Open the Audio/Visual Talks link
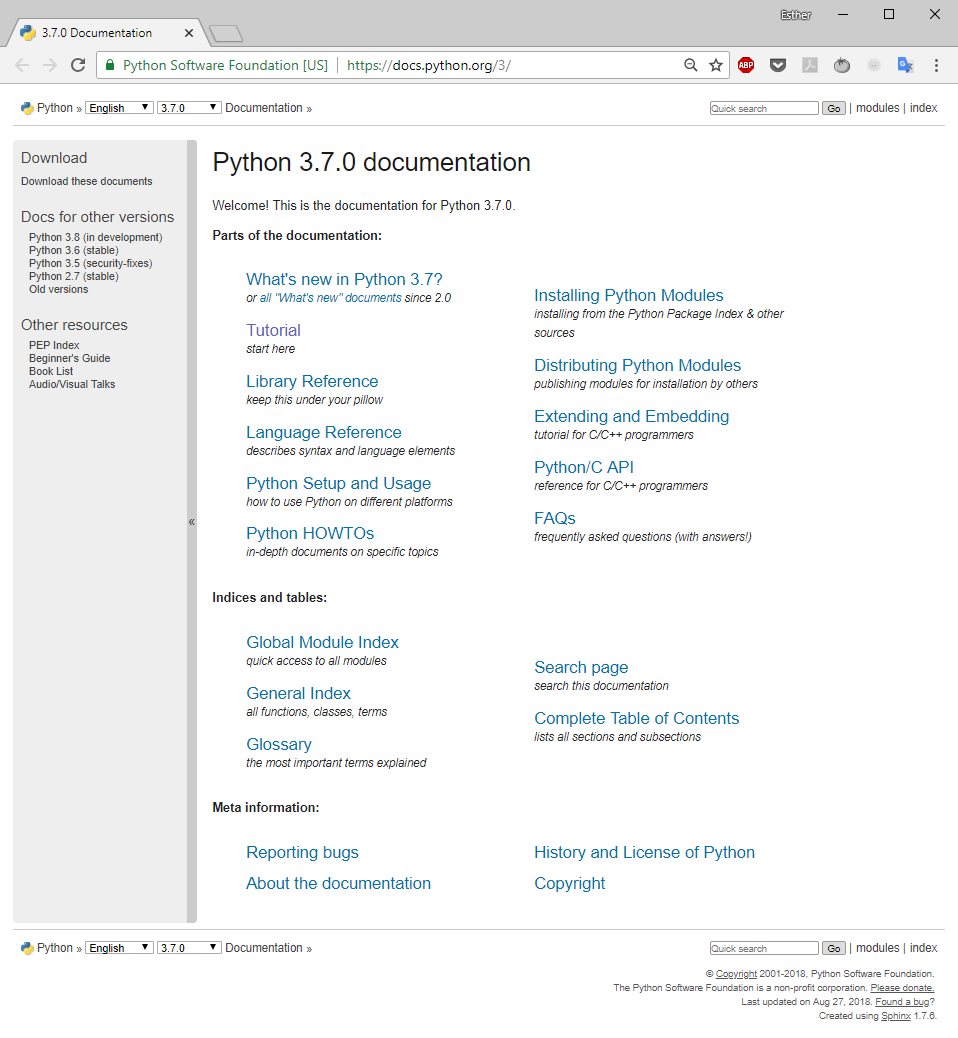Viewport: 958px width, 1038px height. (x=72, y=384)
